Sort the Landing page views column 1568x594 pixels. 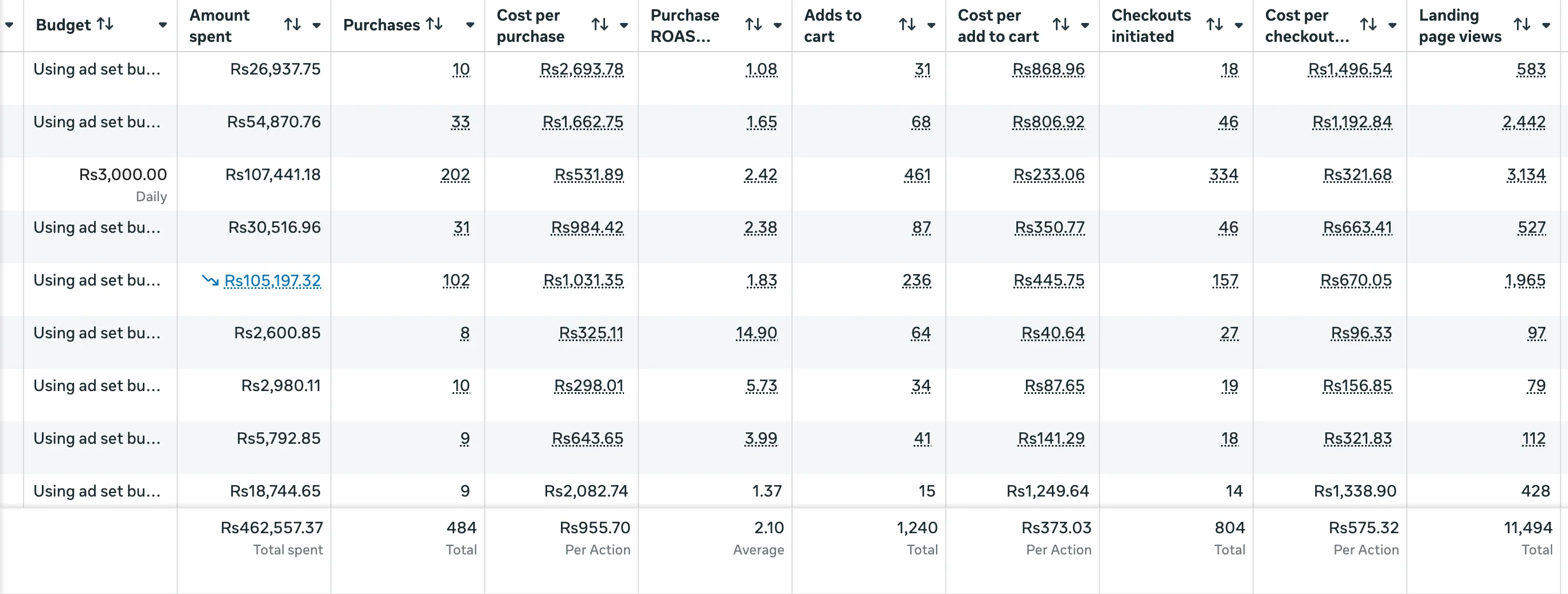1522,25
